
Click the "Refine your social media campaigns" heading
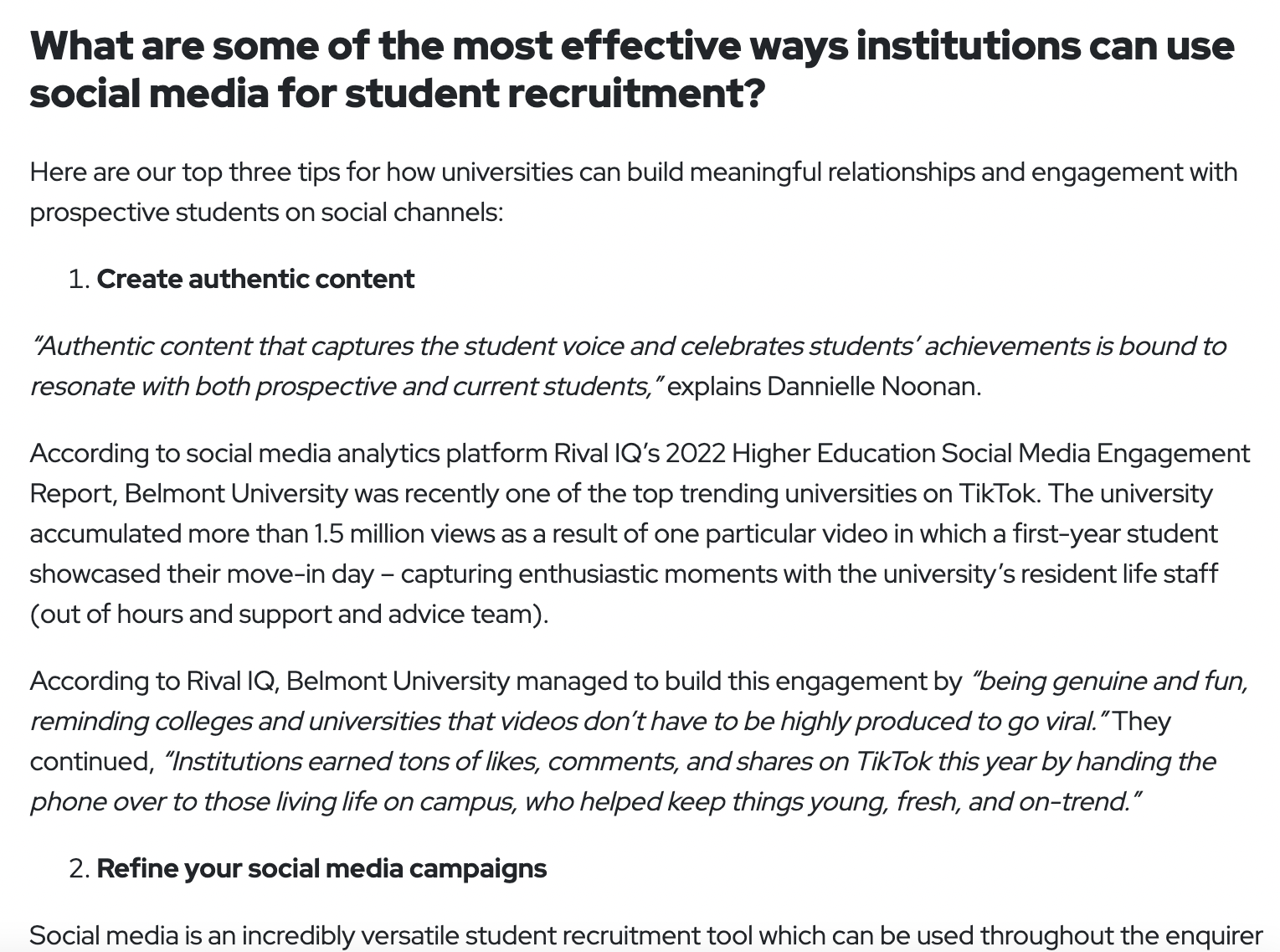click(321, 868)
